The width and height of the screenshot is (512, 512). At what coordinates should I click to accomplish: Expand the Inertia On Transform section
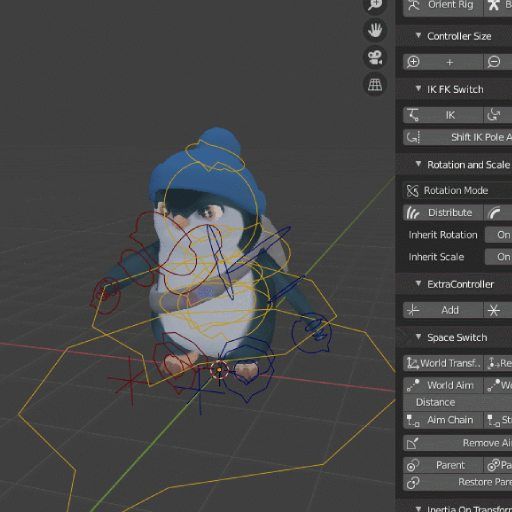click(418, 509)
